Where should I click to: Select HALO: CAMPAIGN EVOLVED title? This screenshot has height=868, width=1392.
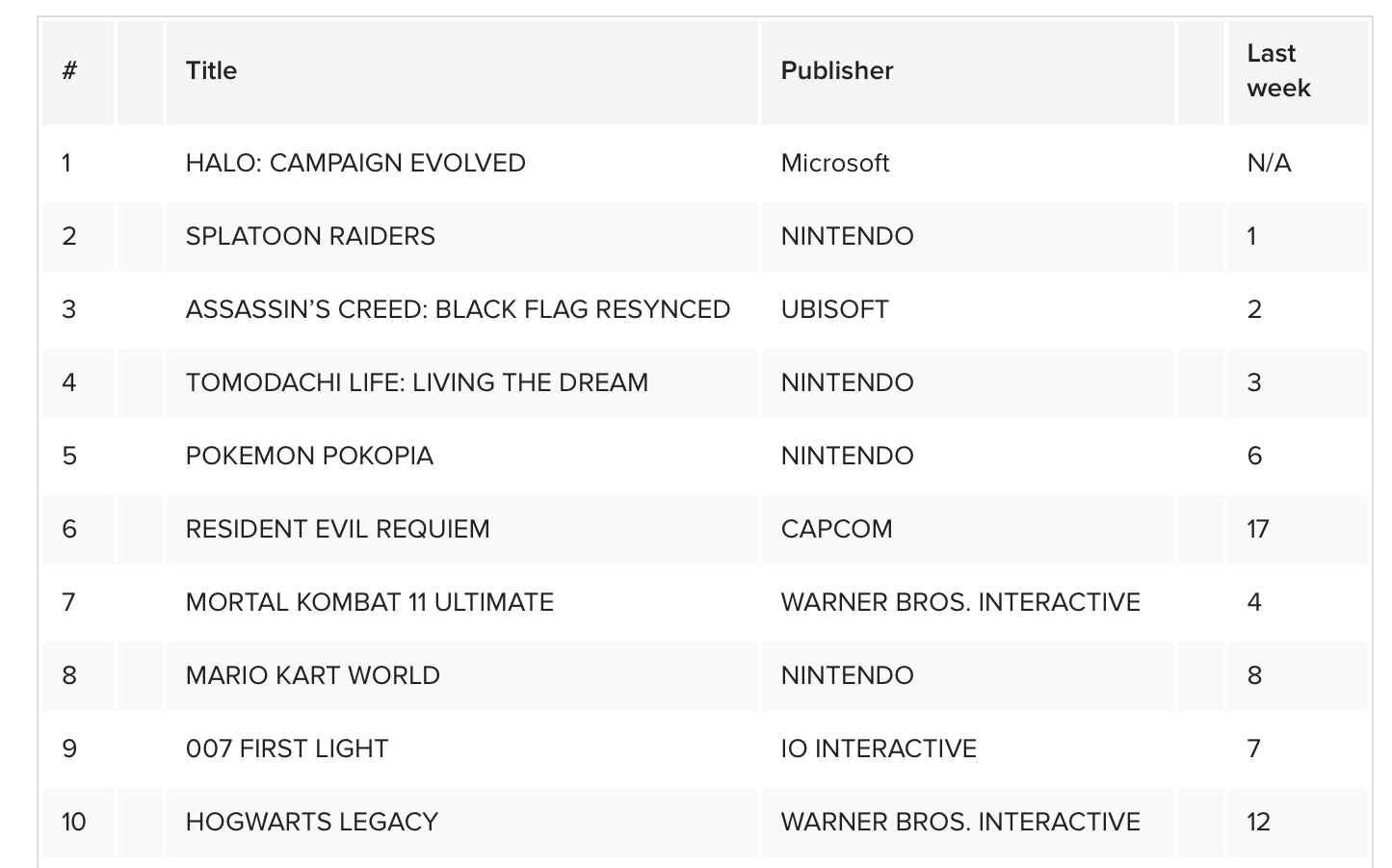(x=355, y=163)
